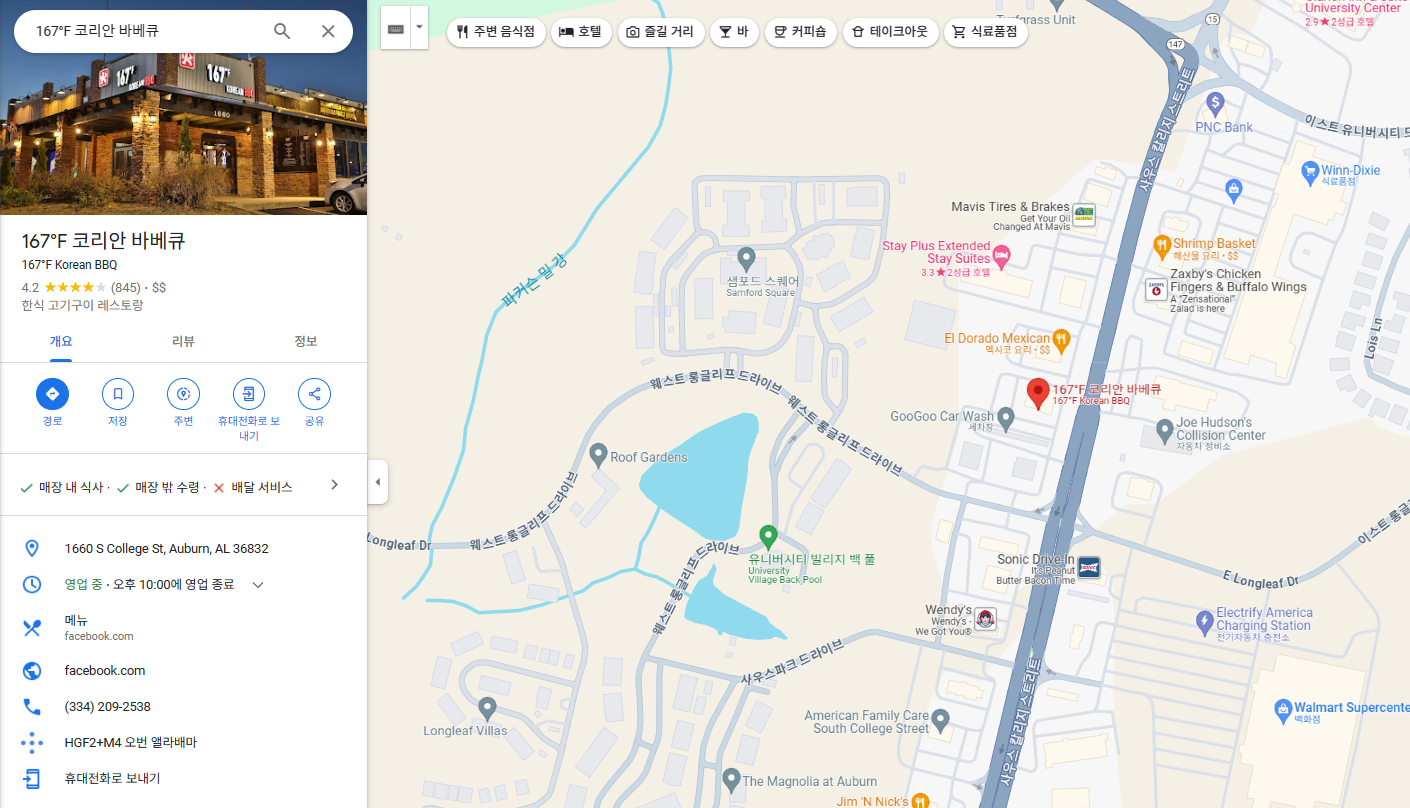Click the 휴대전화로 보내기 list row

click(183, 779)
